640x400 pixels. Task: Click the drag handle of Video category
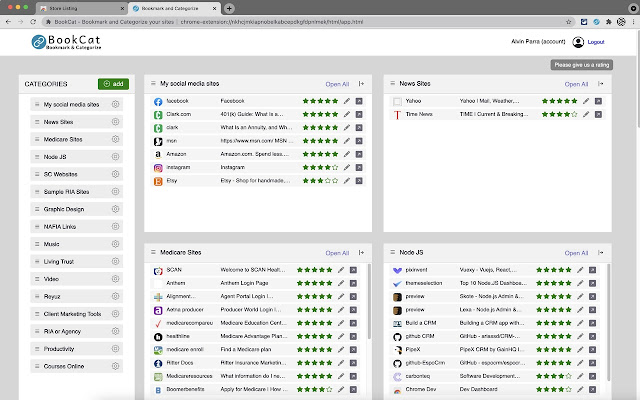click(x=37, y=279)
